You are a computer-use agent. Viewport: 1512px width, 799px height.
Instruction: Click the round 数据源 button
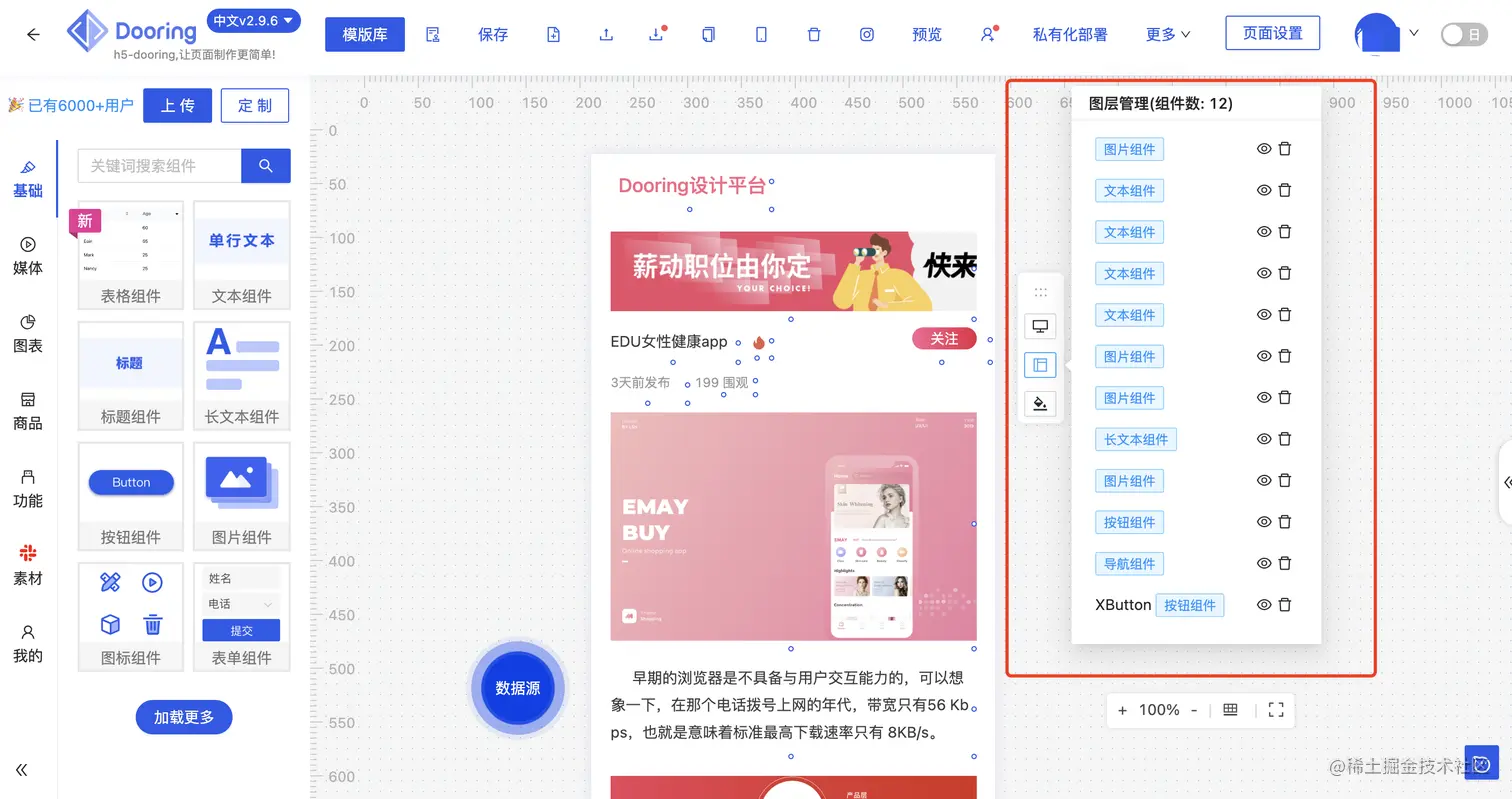[518, 688]
